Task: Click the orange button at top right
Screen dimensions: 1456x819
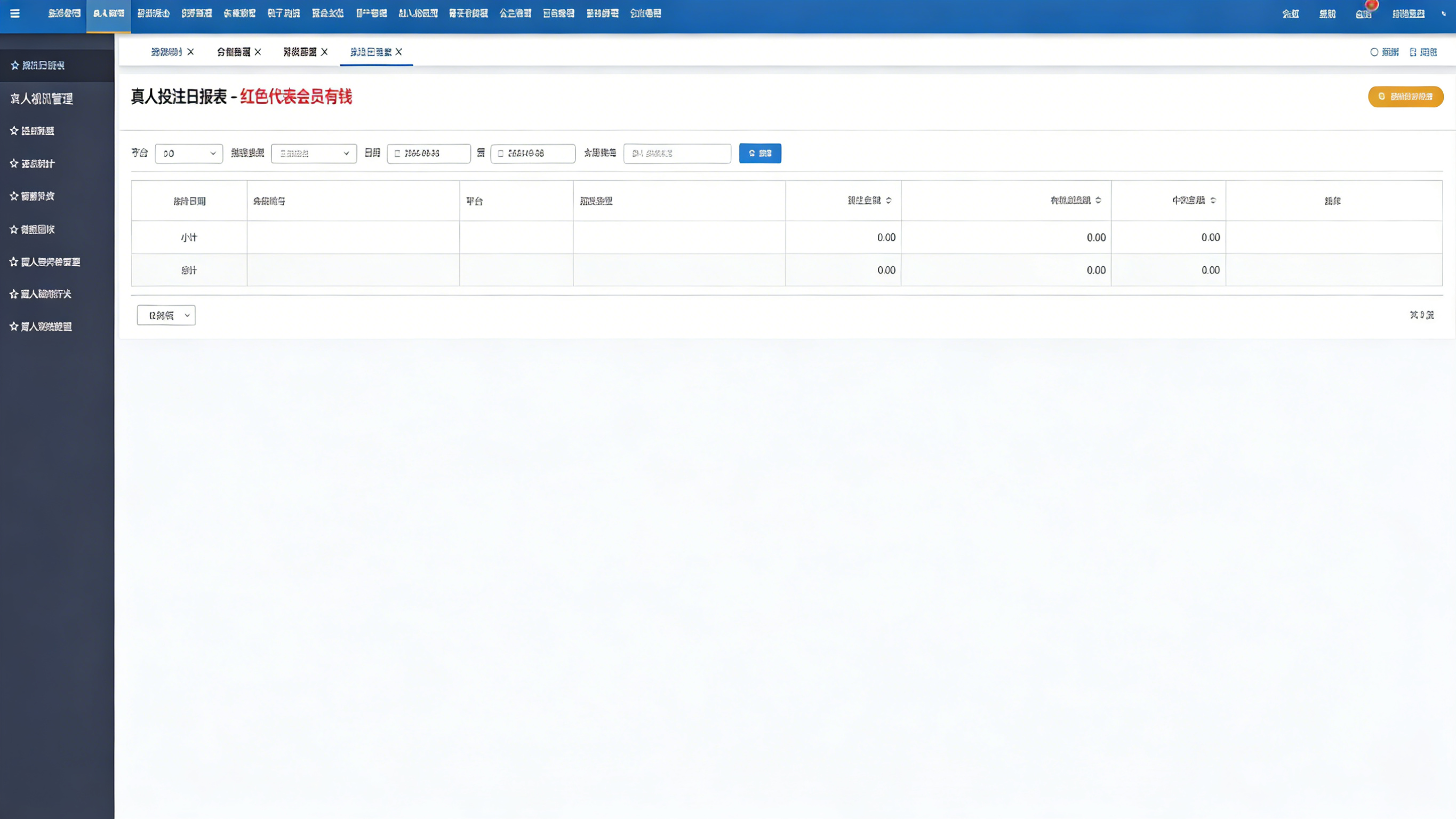Action: 1405,97
